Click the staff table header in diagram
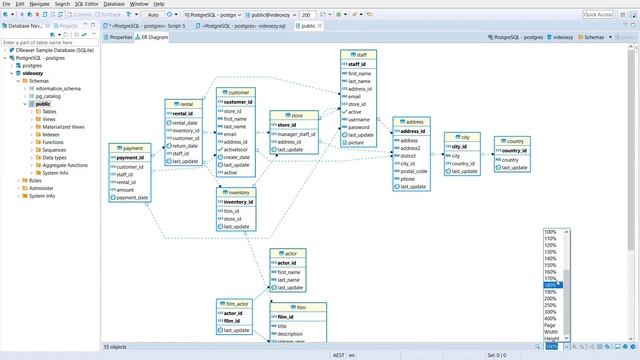The image size is (640, 360). click(358, 55)
